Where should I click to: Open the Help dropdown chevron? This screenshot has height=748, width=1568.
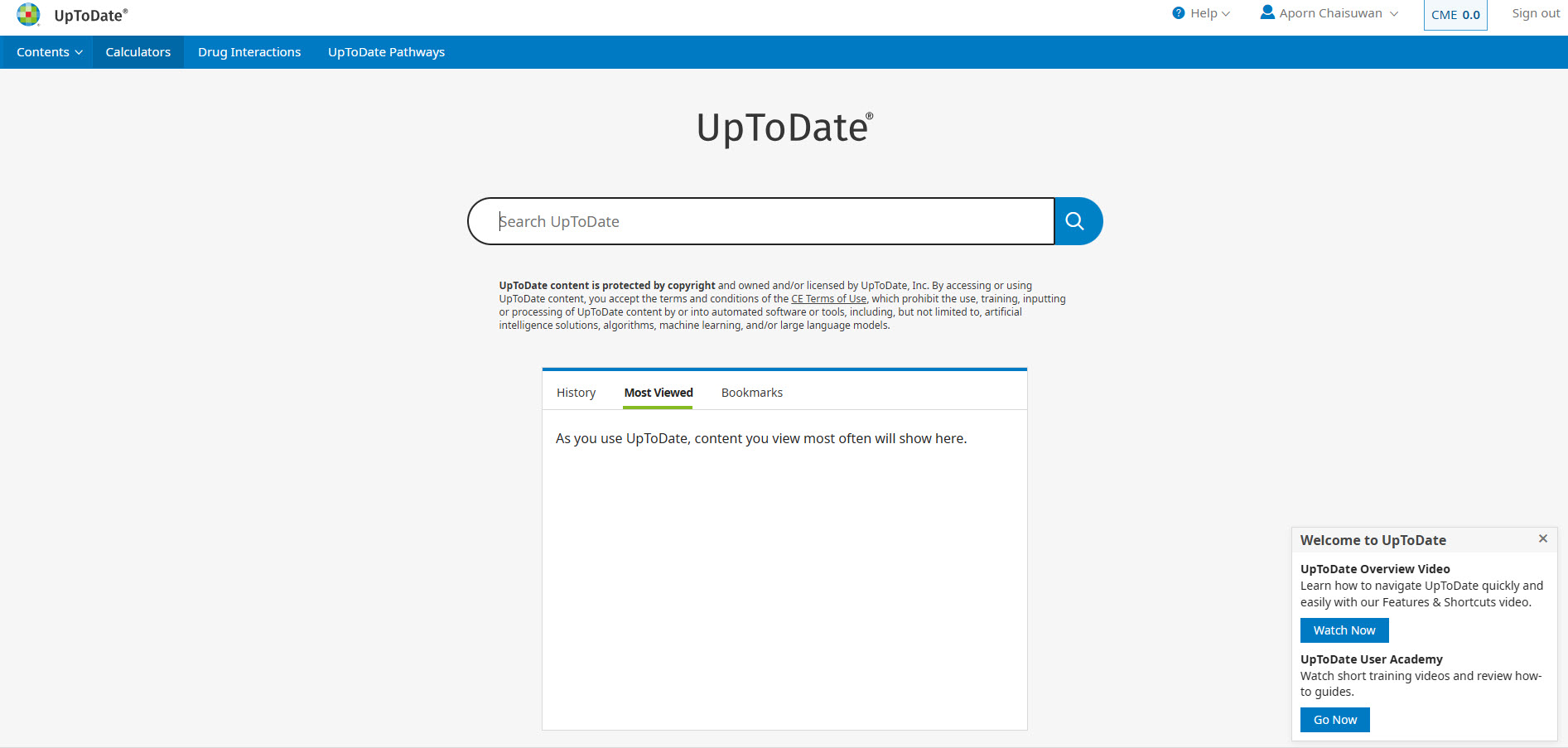click(1226, 14)
